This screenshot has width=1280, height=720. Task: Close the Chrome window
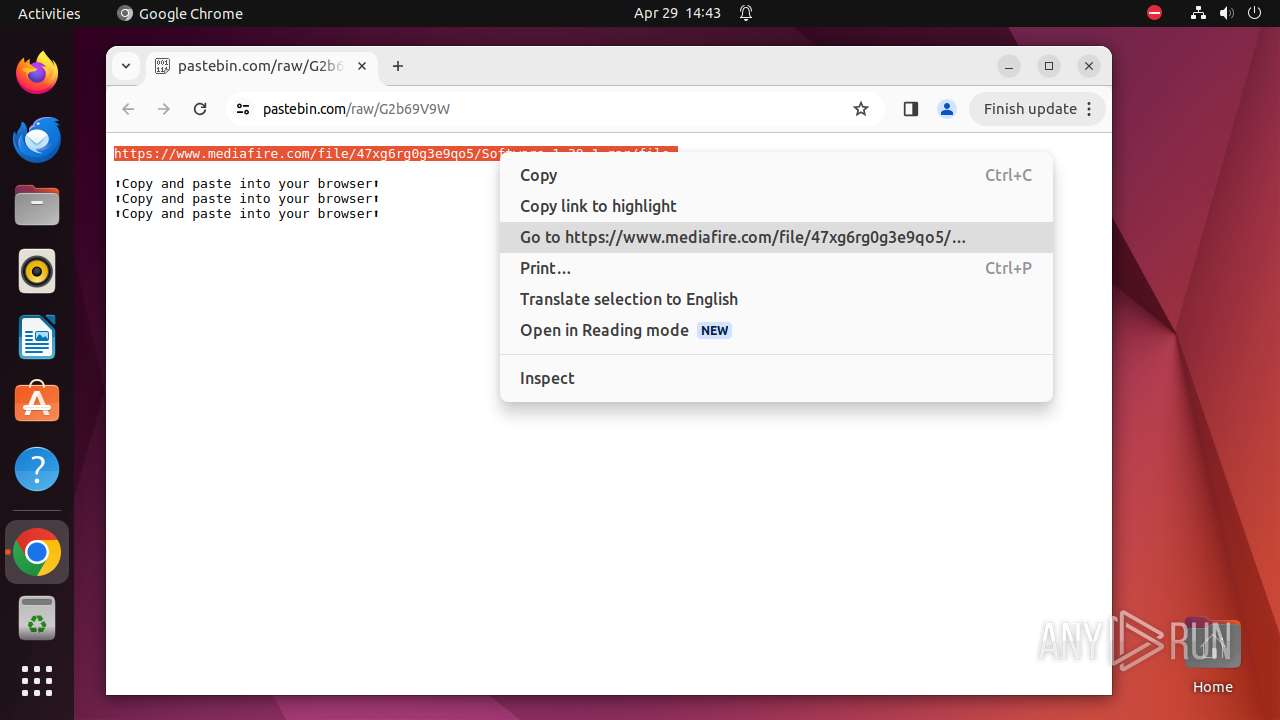[x=1089, y=66]
